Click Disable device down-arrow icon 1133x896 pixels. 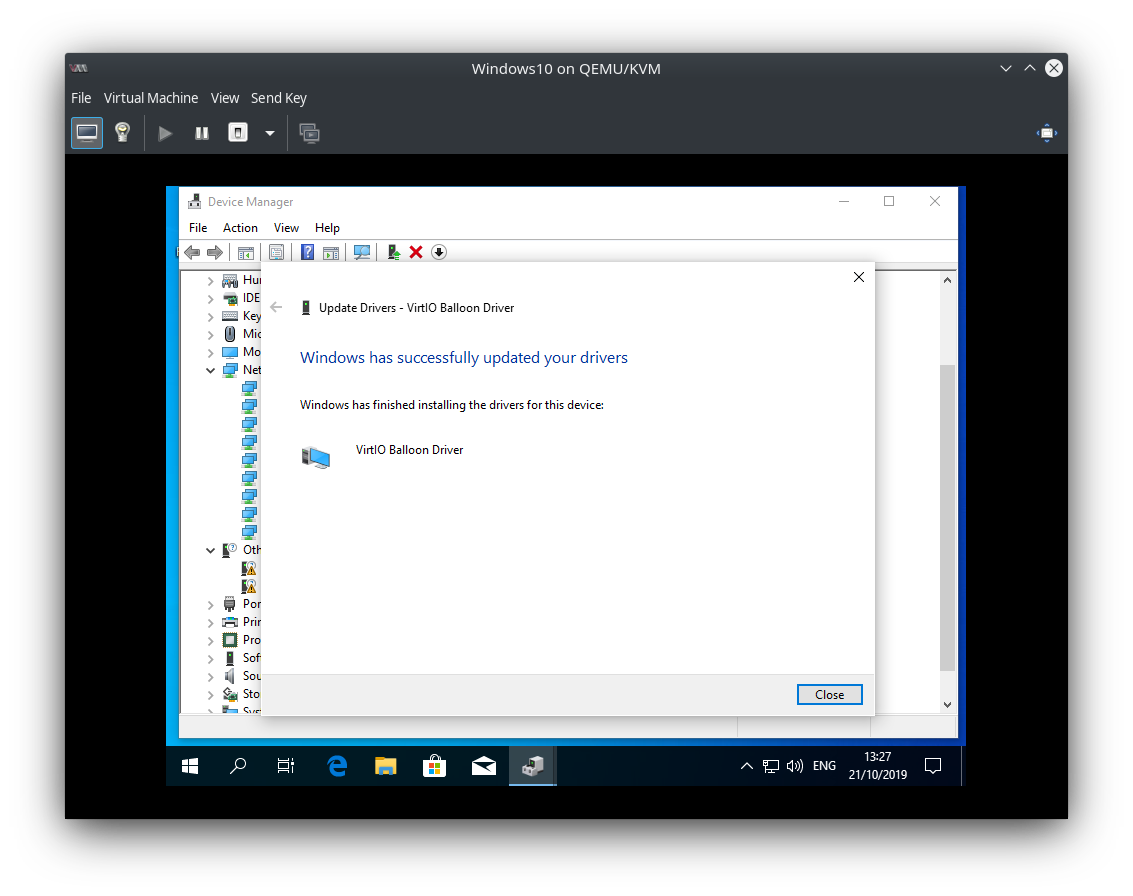click(x=439, y=252)
